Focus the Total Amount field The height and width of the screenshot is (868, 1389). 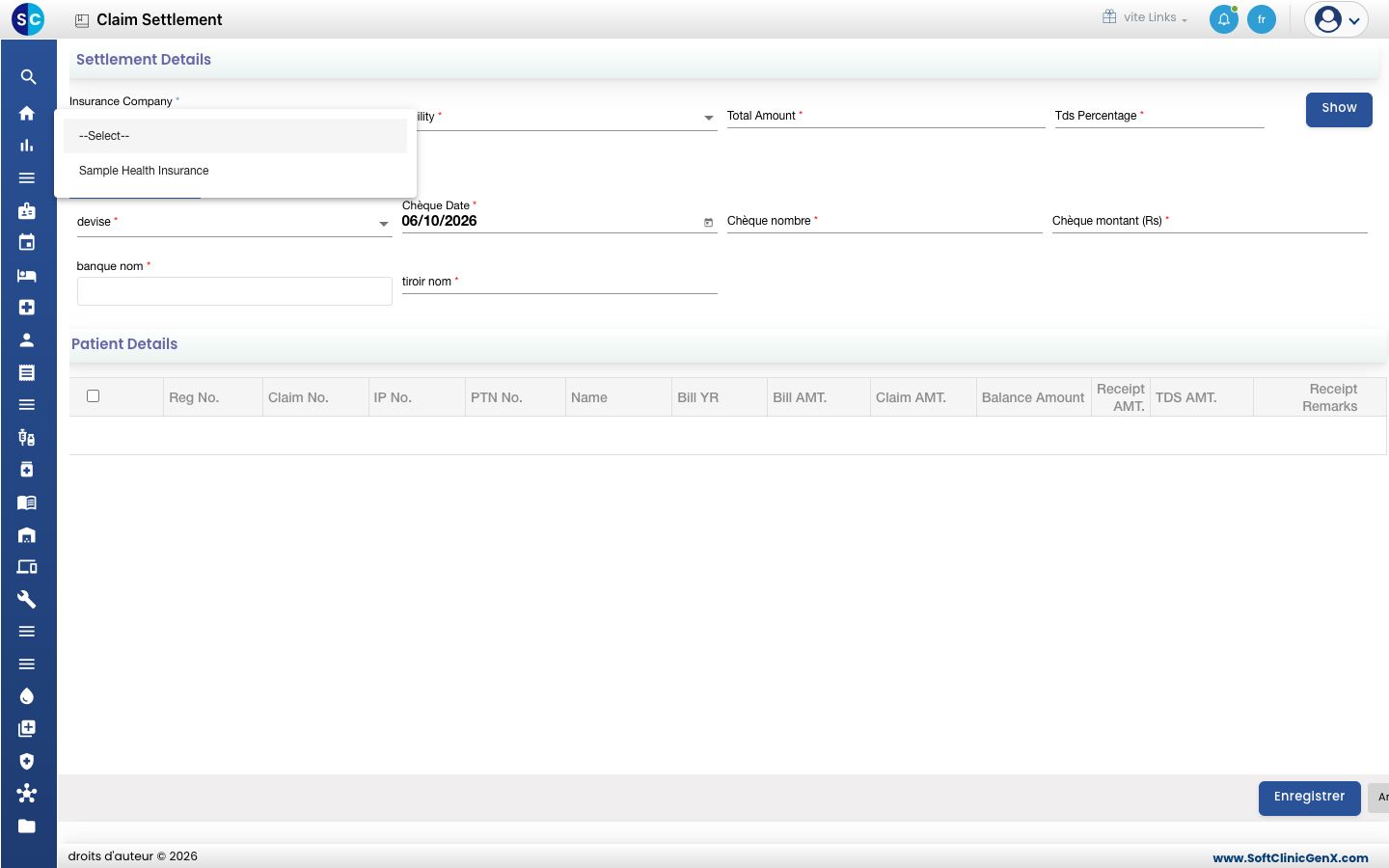click(x=885, y=117)
